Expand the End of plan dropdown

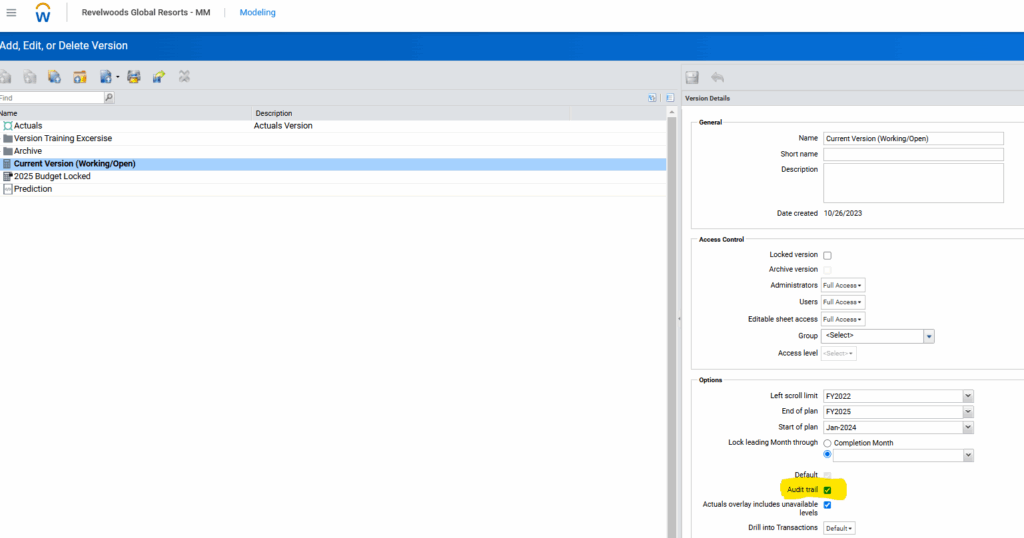(967, 412)
